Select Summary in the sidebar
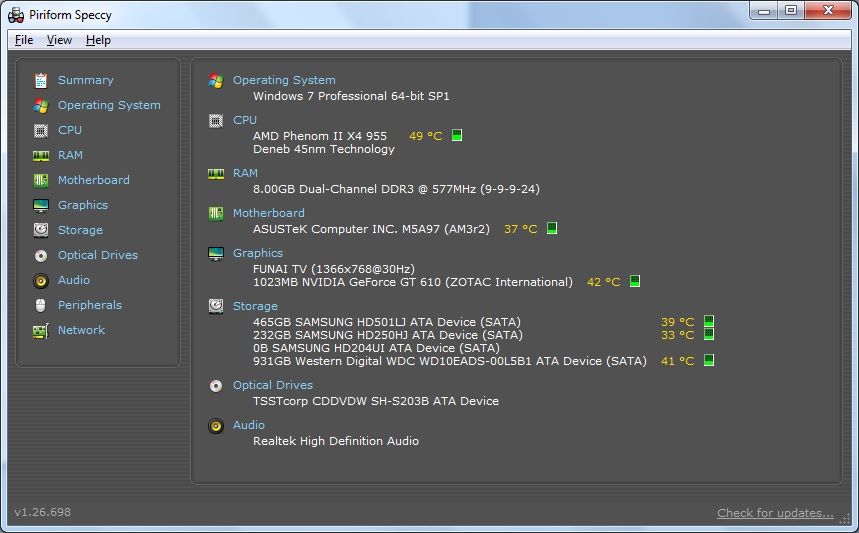Image resolution: width=859 pixels, height=533 pixels. pos(86,80)
